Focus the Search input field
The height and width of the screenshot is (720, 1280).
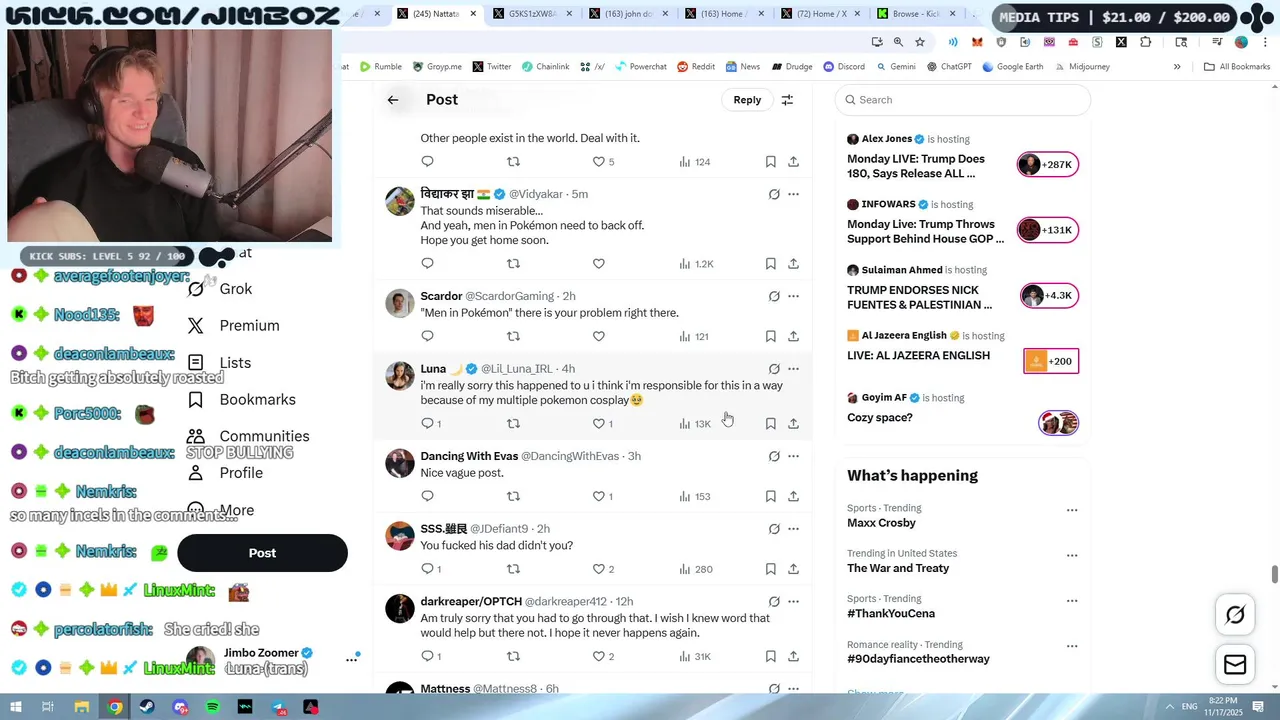coord(962,100)
